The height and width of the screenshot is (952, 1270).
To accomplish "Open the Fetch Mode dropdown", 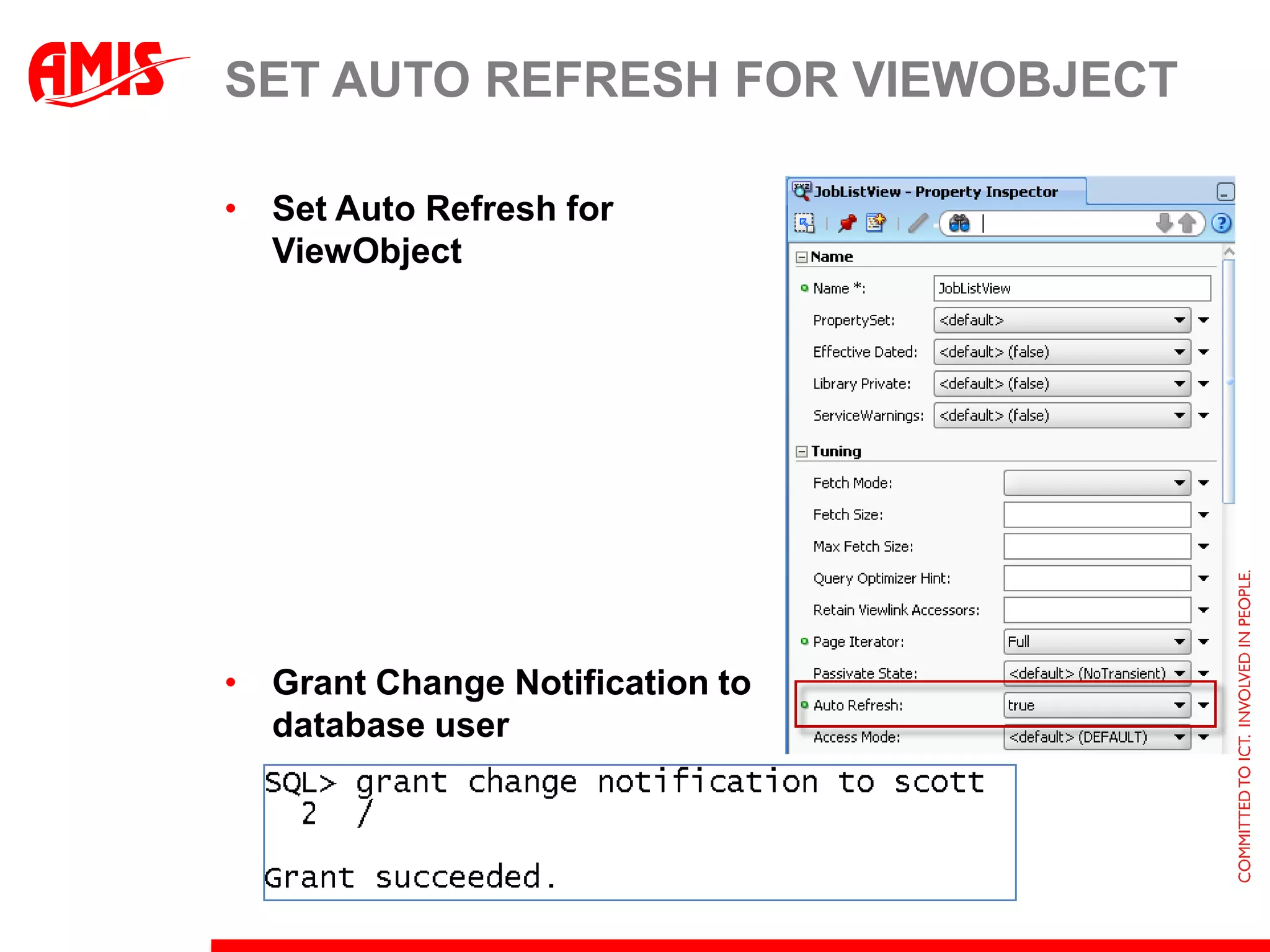I will tap(1098, 483).
